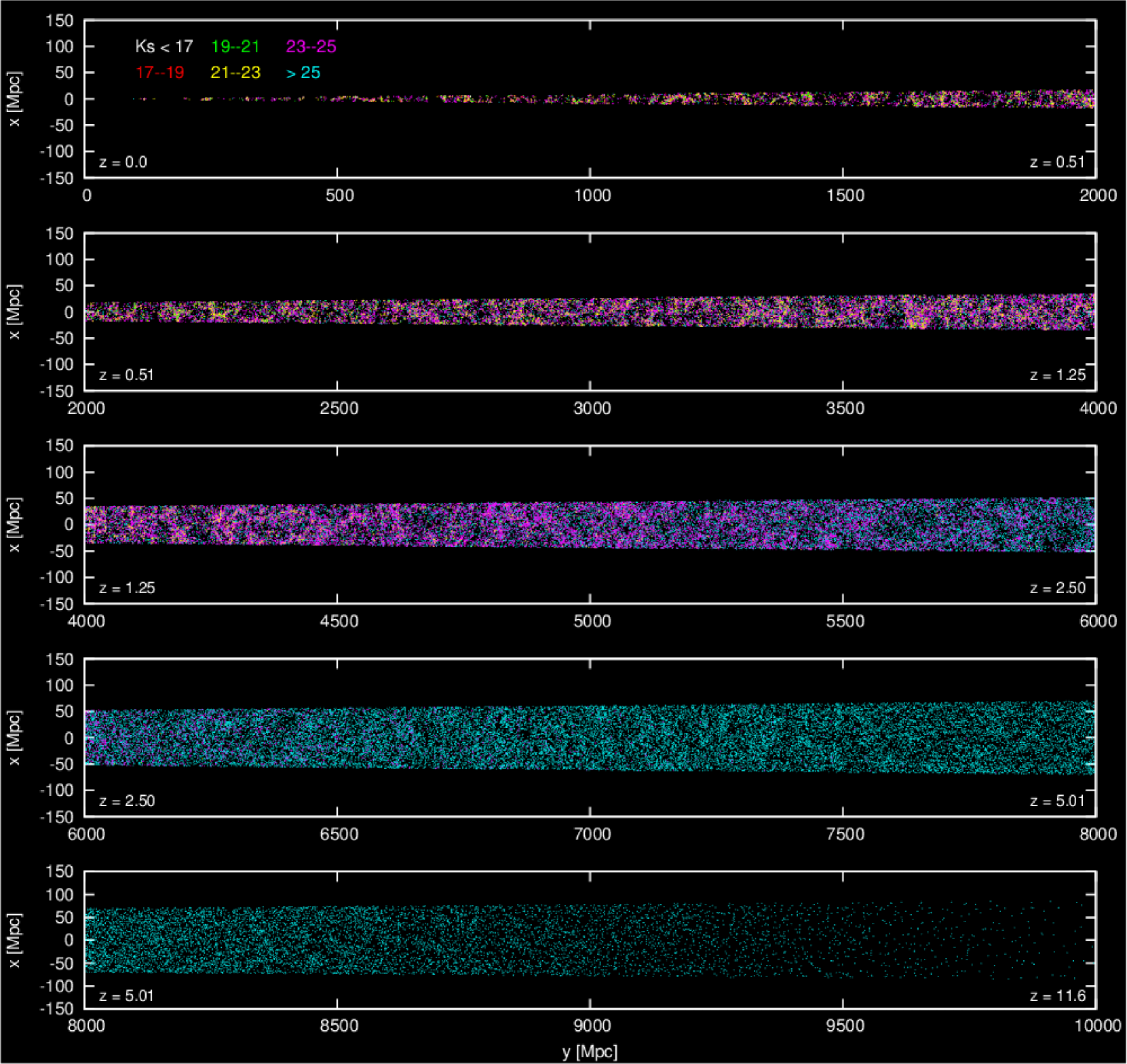Click 'z = 2.50' in the 6000–8000 Mpc panel
1127x1064 pixels.
pos(127,801)
